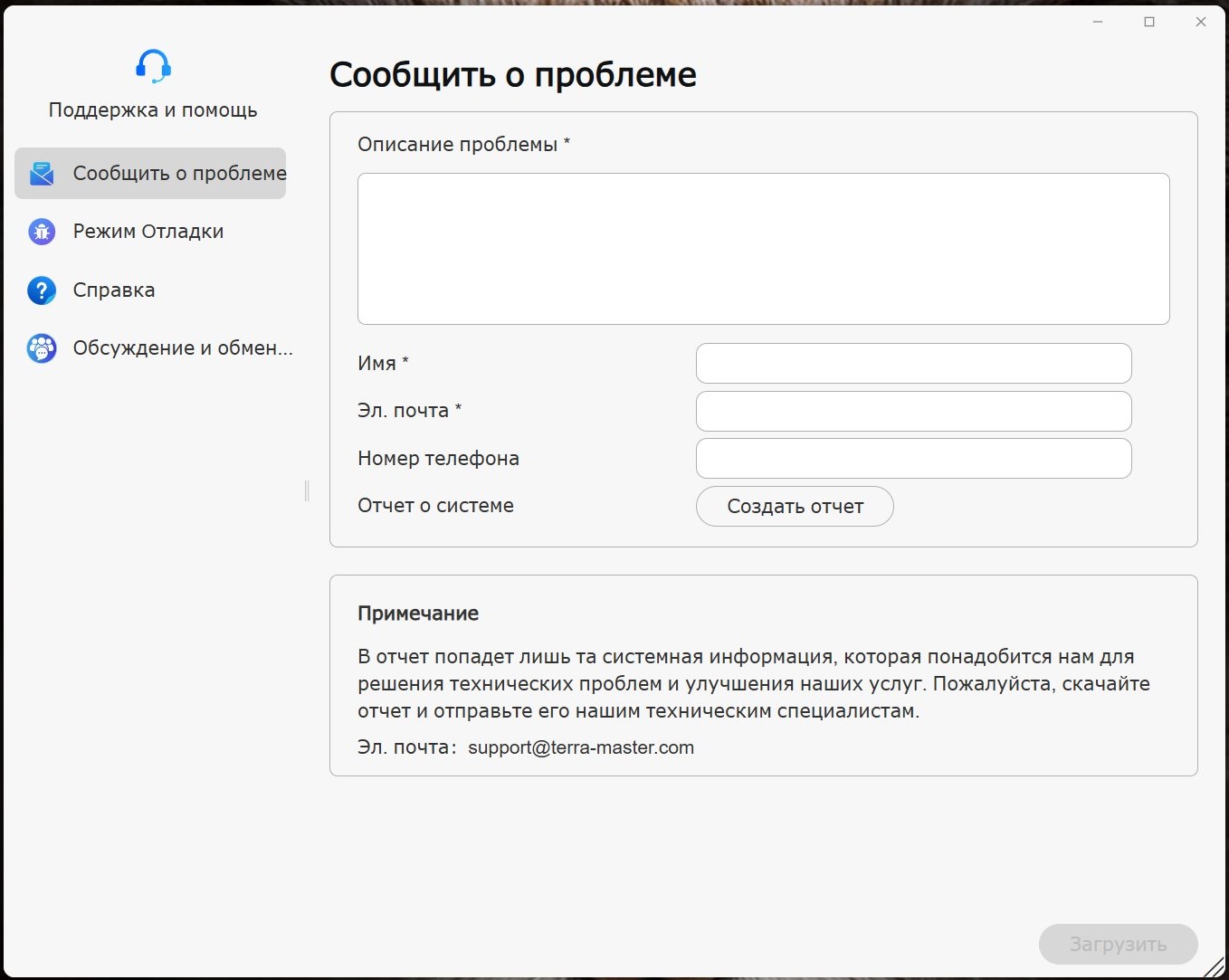Viewport: 1229px width, 980px height.
Task: Focus the Описание проблемы text area
Action: point(763,249)
